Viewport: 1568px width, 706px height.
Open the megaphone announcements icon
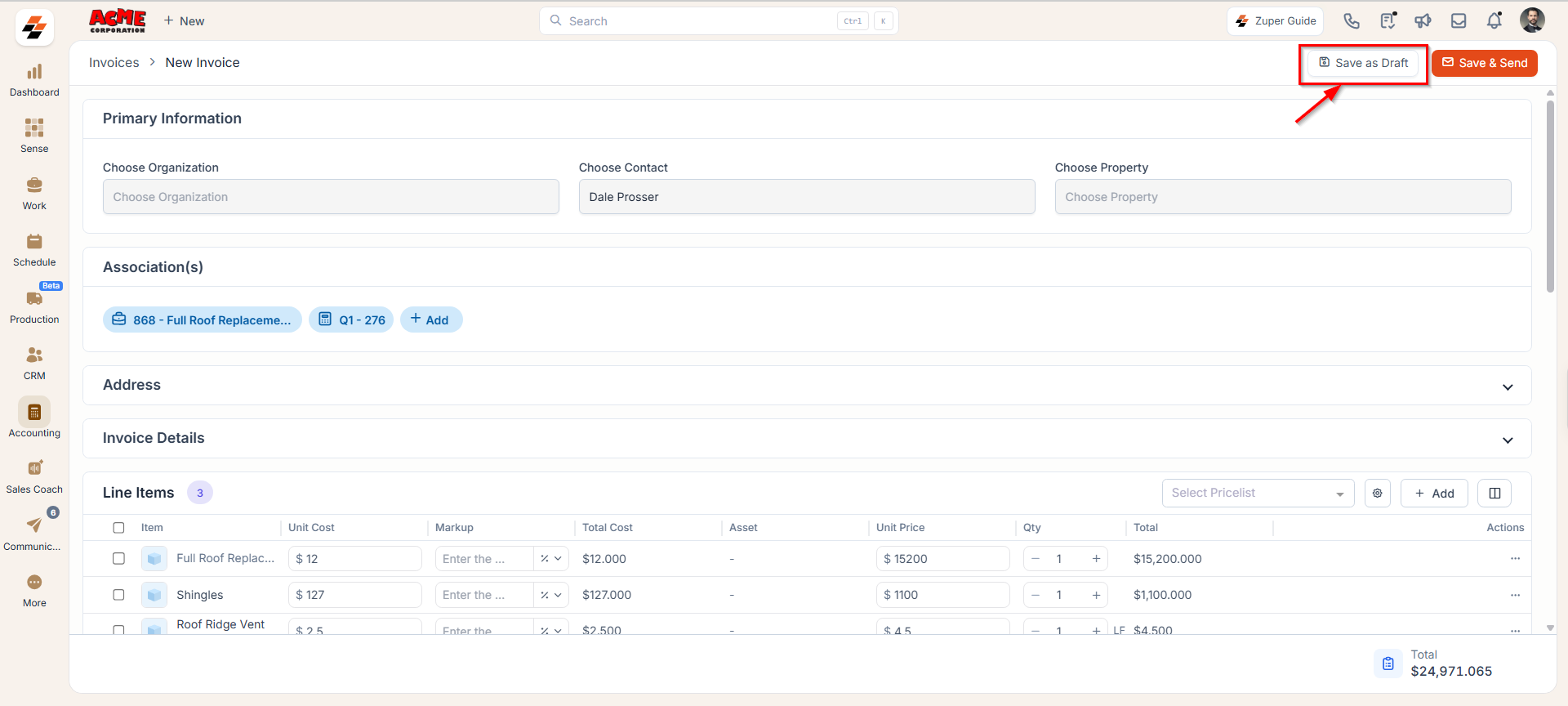click(x=1423, y=21)
